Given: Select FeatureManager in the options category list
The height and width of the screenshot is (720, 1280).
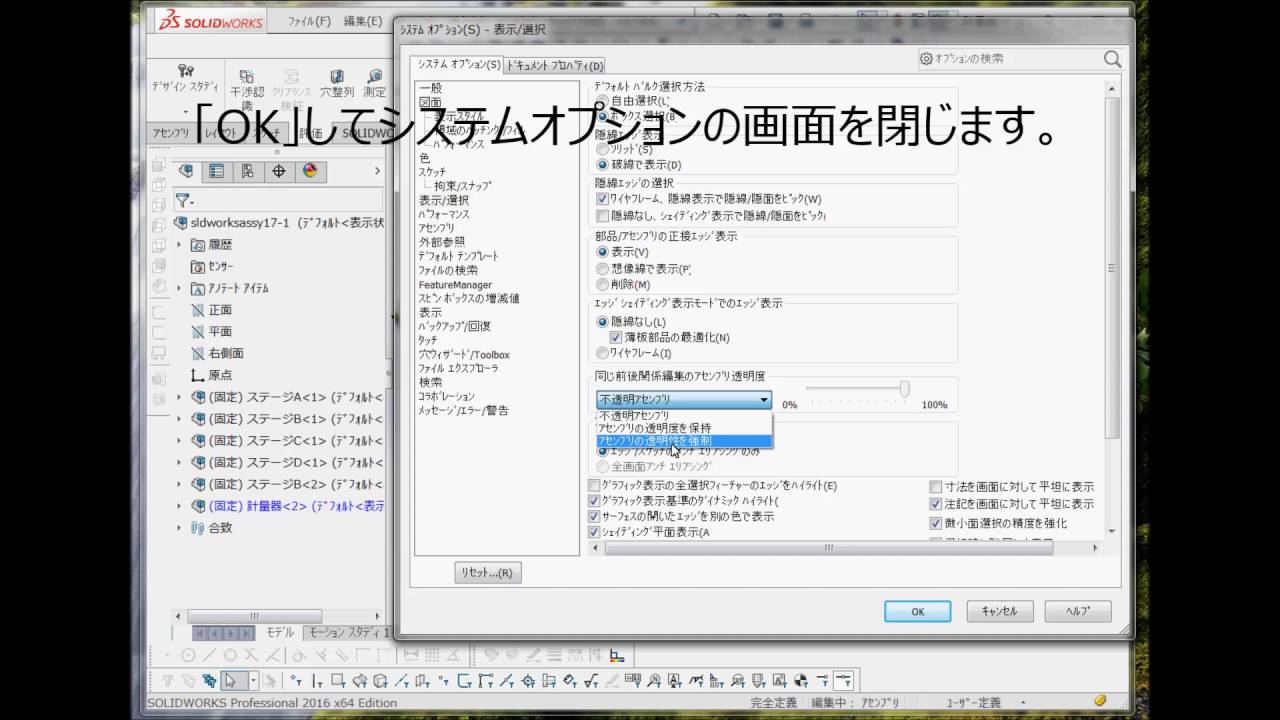Looking at the screenshot, I should [455, 285].
